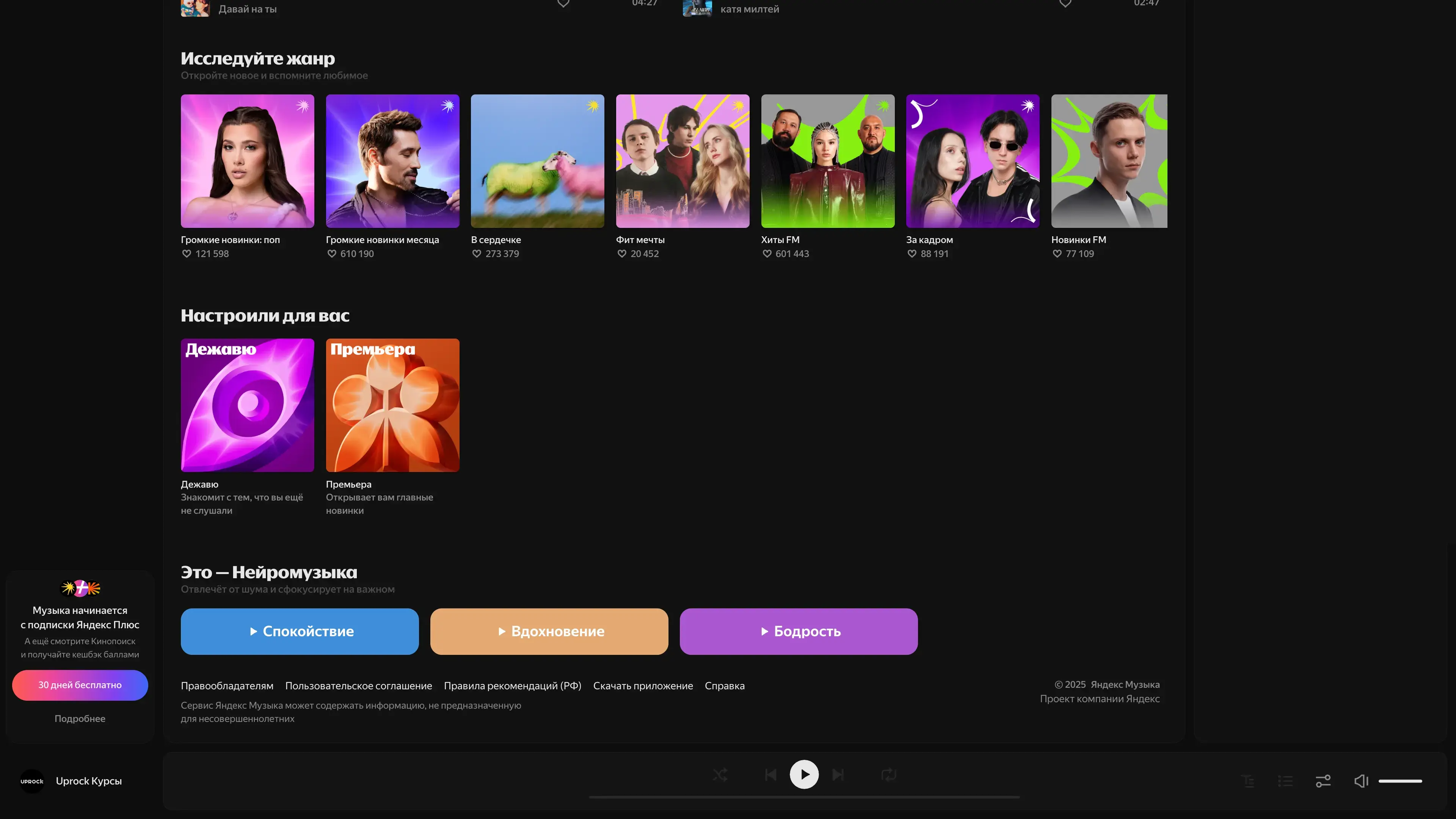Skip to the next track

[838, 774]
